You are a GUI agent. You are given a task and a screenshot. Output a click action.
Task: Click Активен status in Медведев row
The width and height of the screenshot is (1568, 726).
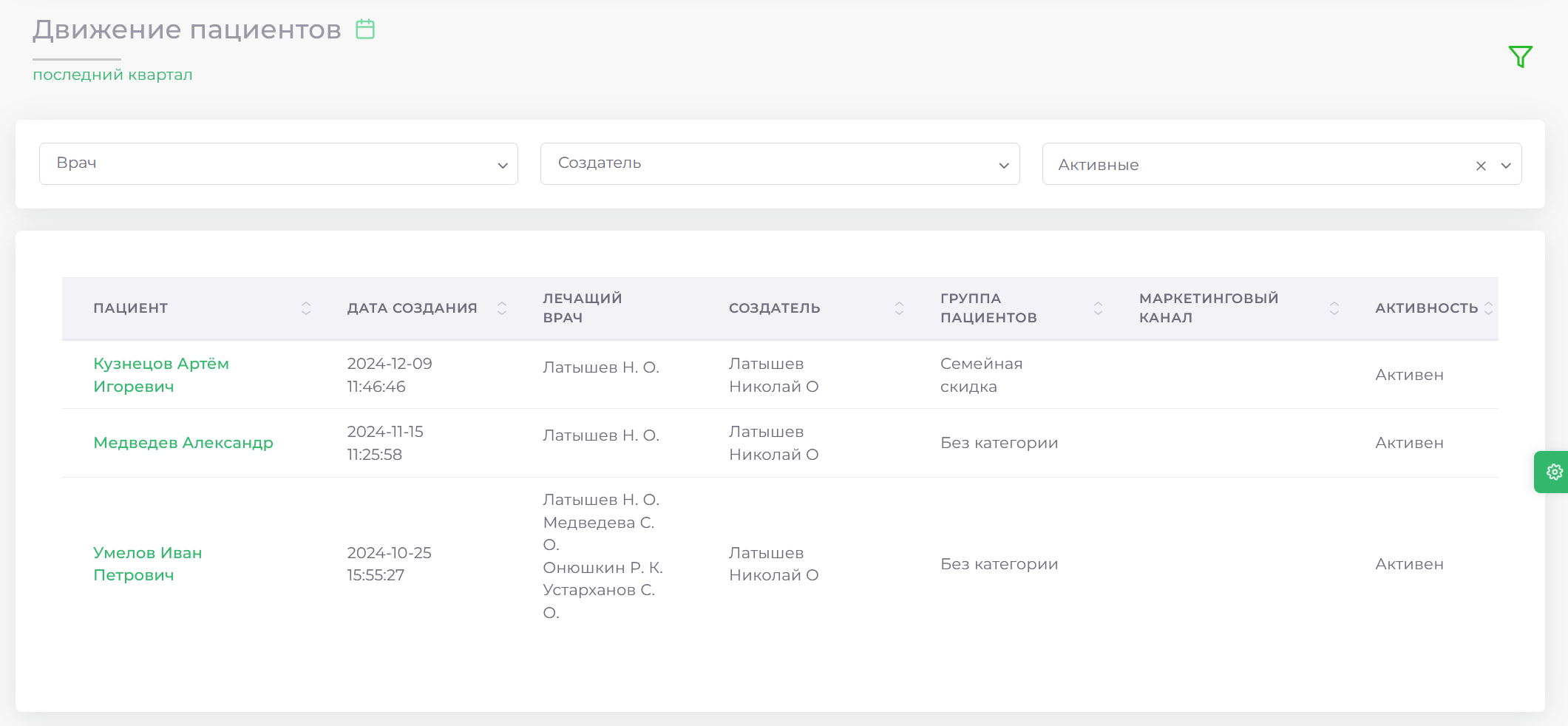tap(1409, 443)
